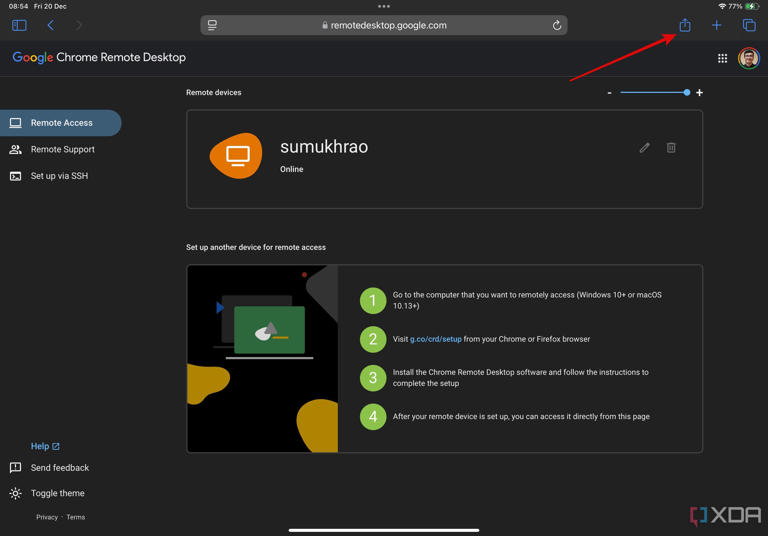The width and height of the screenshot is (768, 536).
Task: Tap the three dots at the top center
Action: [x=384, y=6]
